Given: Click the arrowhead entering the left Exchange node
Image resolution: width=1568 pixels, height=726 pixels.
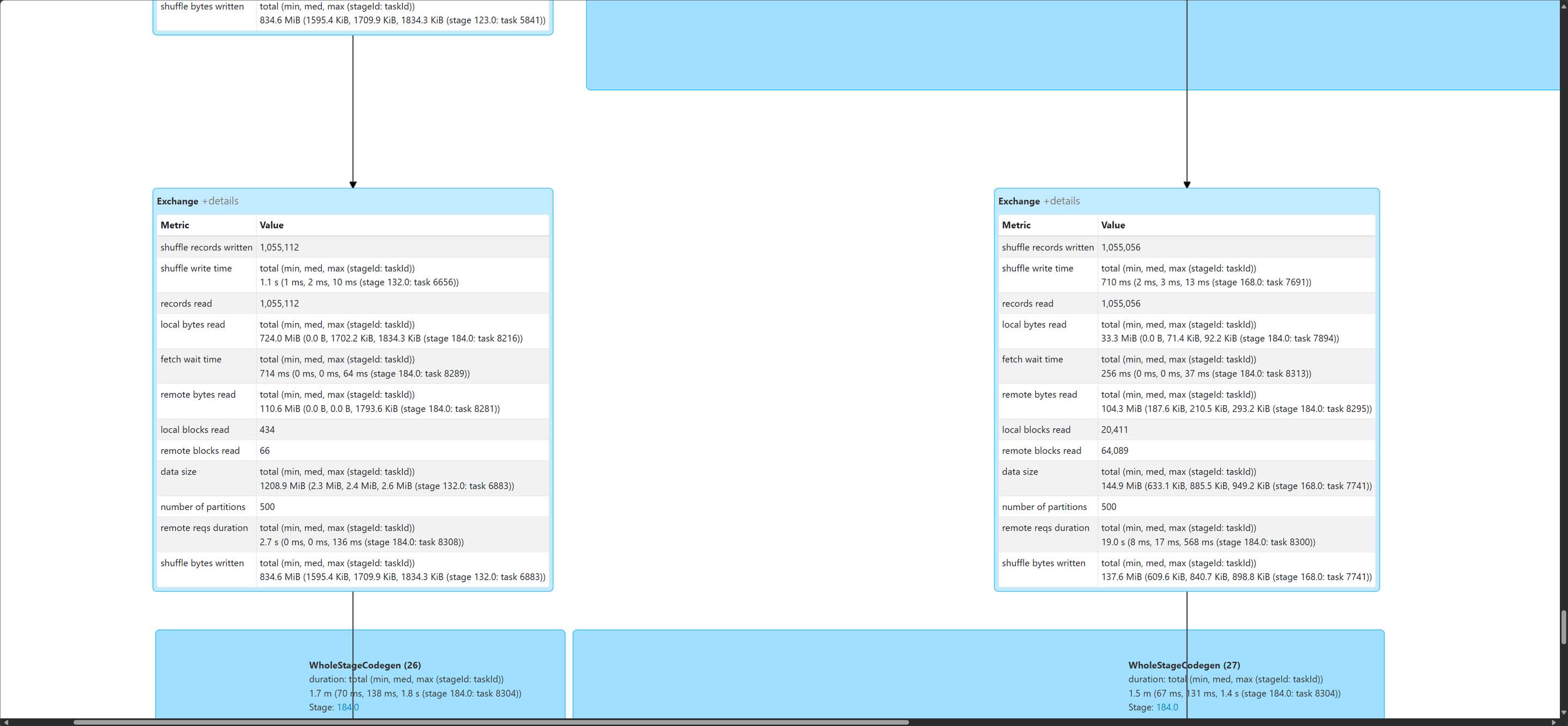Looking at the screenshot, I should coord(353,184).
